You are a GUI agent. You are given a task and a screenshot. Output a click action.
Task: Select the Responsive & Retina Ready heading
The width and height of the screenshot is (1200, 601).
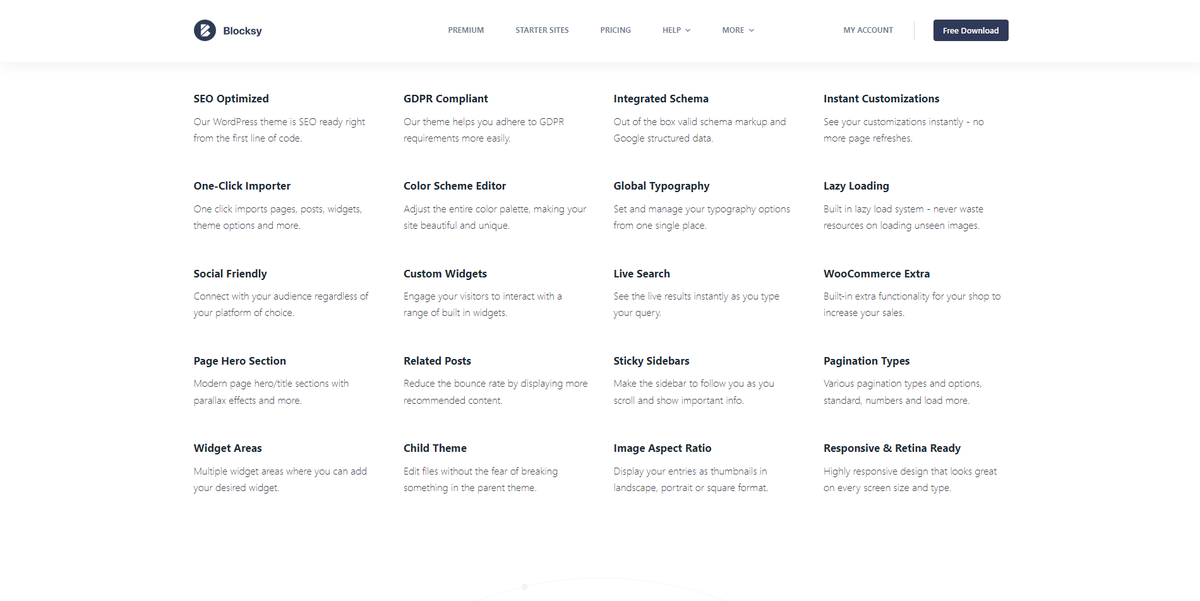coord(892,448)
